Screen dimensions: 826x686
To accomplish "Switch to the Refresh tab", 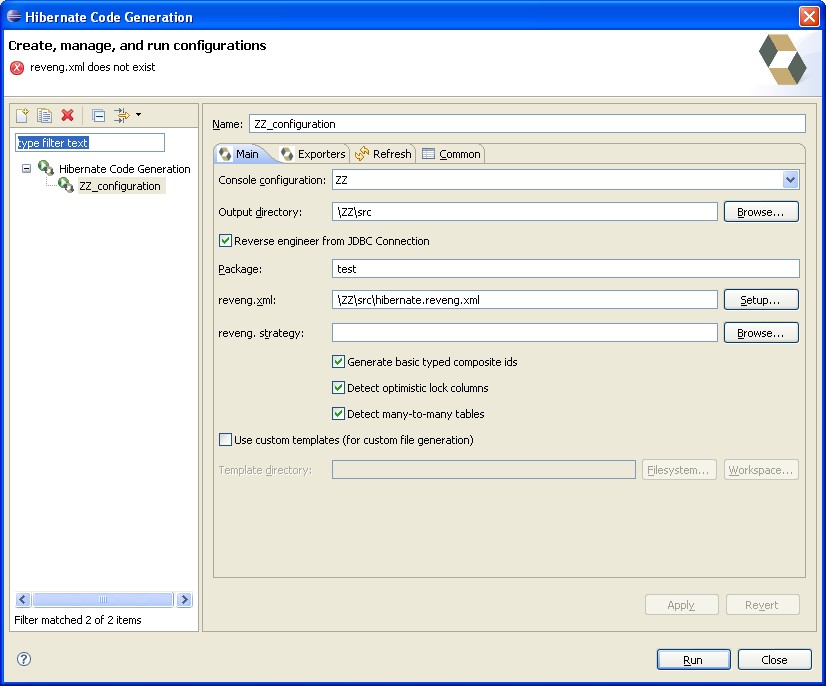I will point(384,154).
